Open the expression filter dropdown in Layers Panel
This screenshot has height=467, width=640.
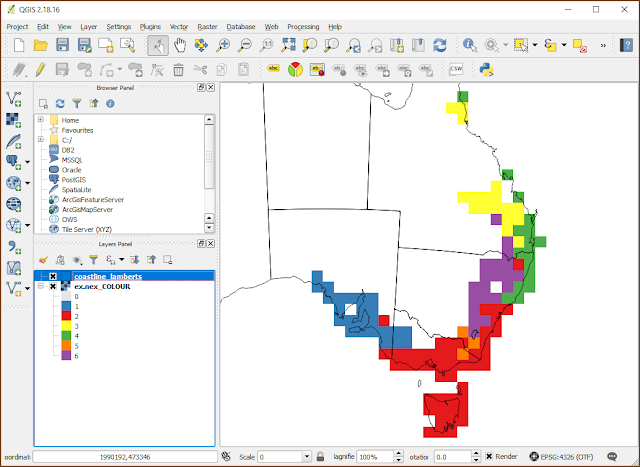coord(121,260)
